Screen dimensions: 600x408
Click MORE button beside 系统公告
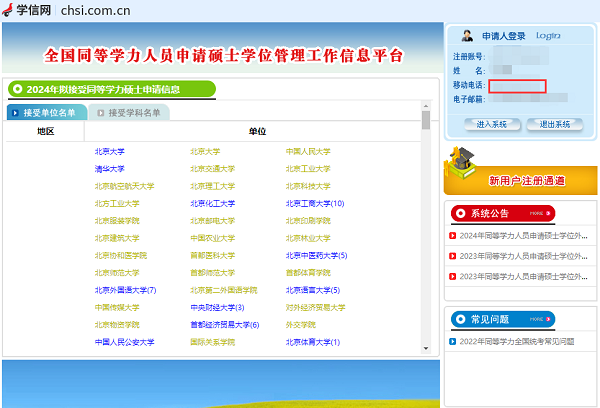[x=537, y=213]
